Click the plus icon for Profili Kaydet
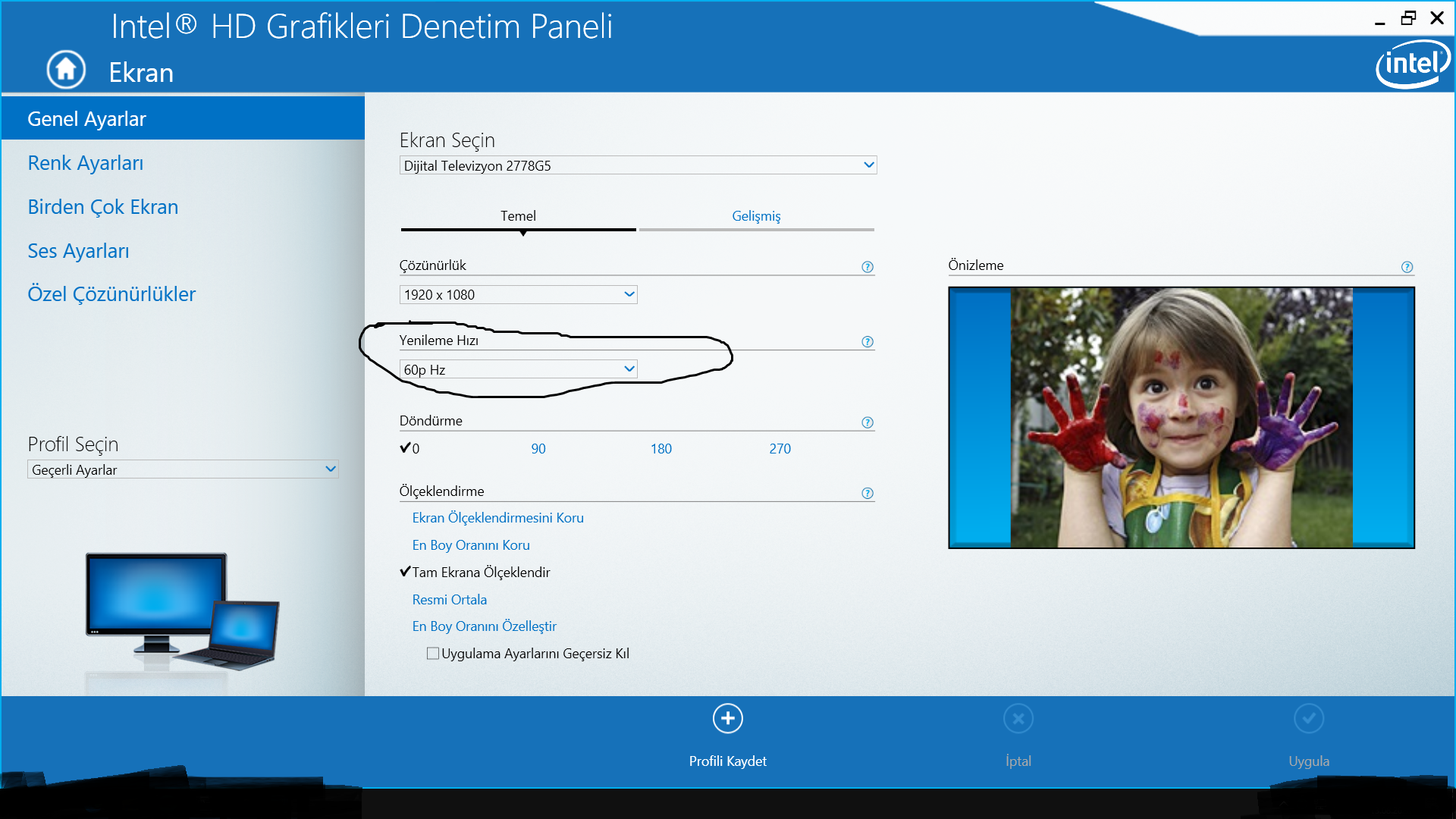 coord(727,718)
